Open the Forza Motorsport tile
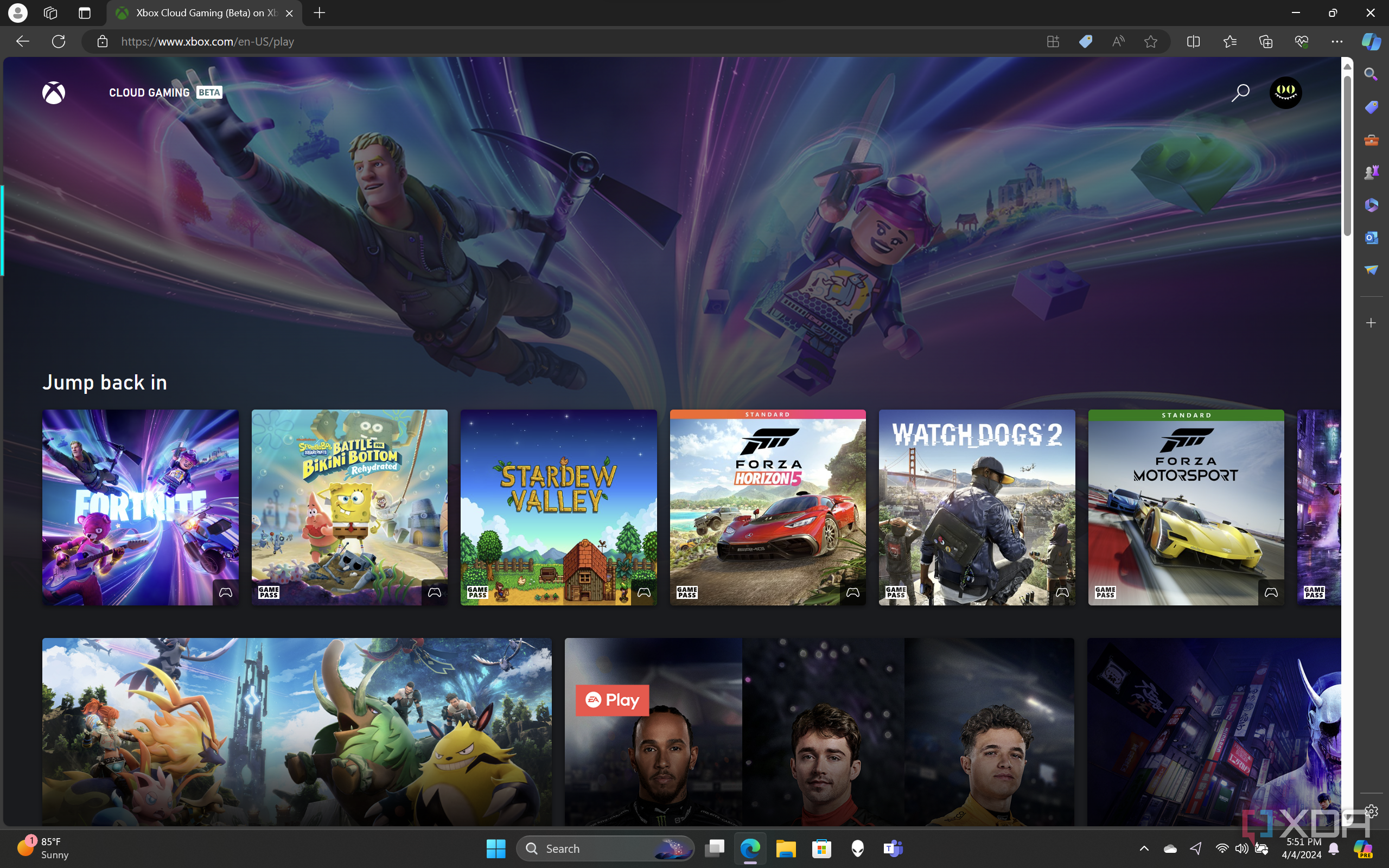Viewport: 1389px width, 868px height. point(1186,507)
